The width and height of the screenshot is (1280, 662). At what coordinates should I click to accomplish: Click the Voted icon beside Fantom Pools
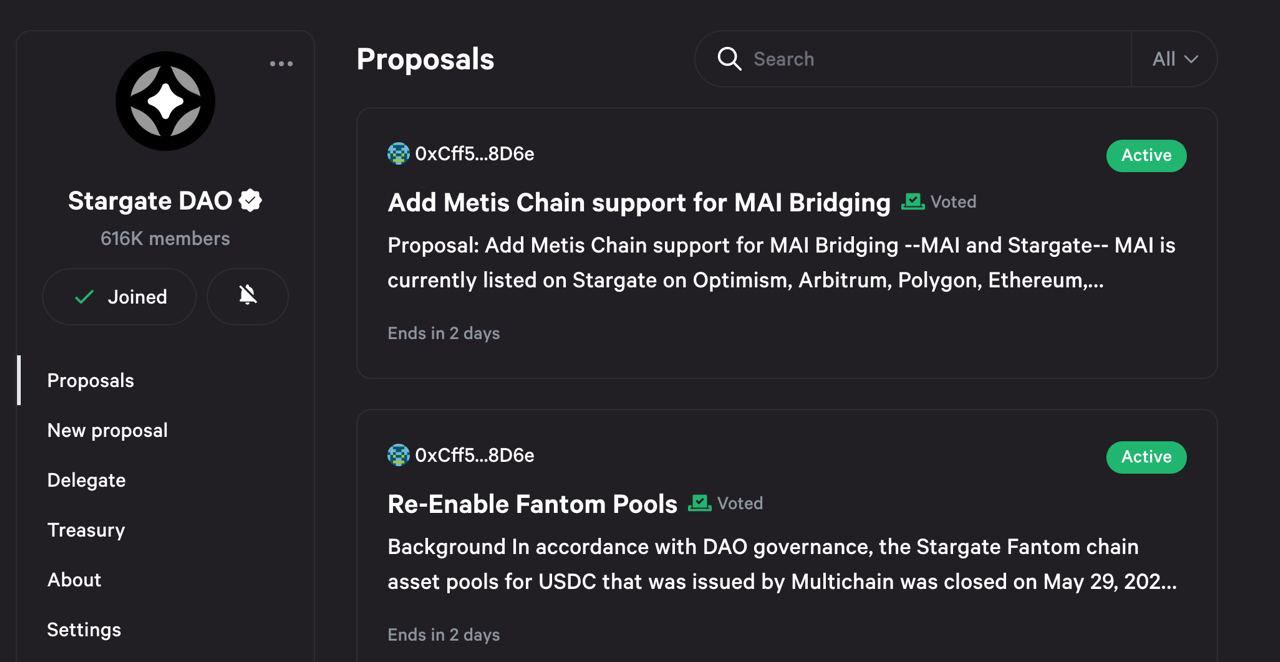point(700,503)
